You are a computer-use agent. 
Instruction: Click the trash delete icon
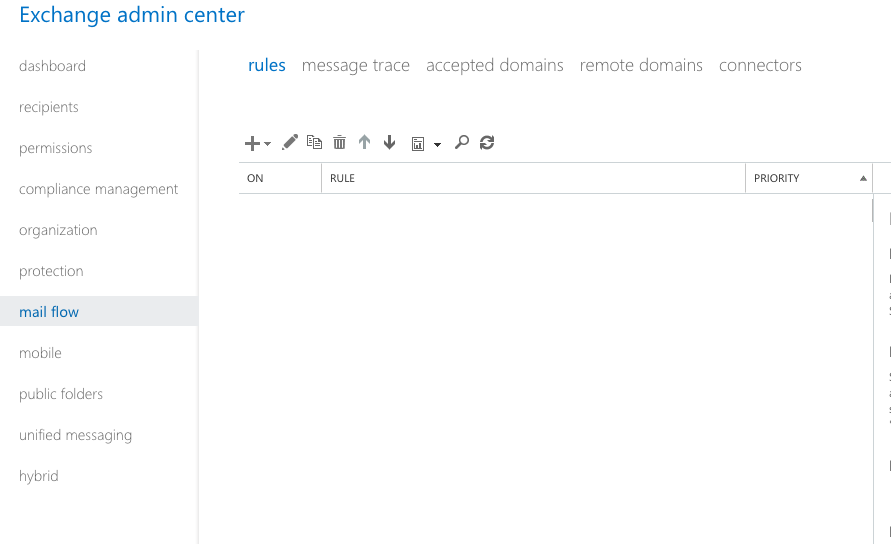[x=339, y=142]
